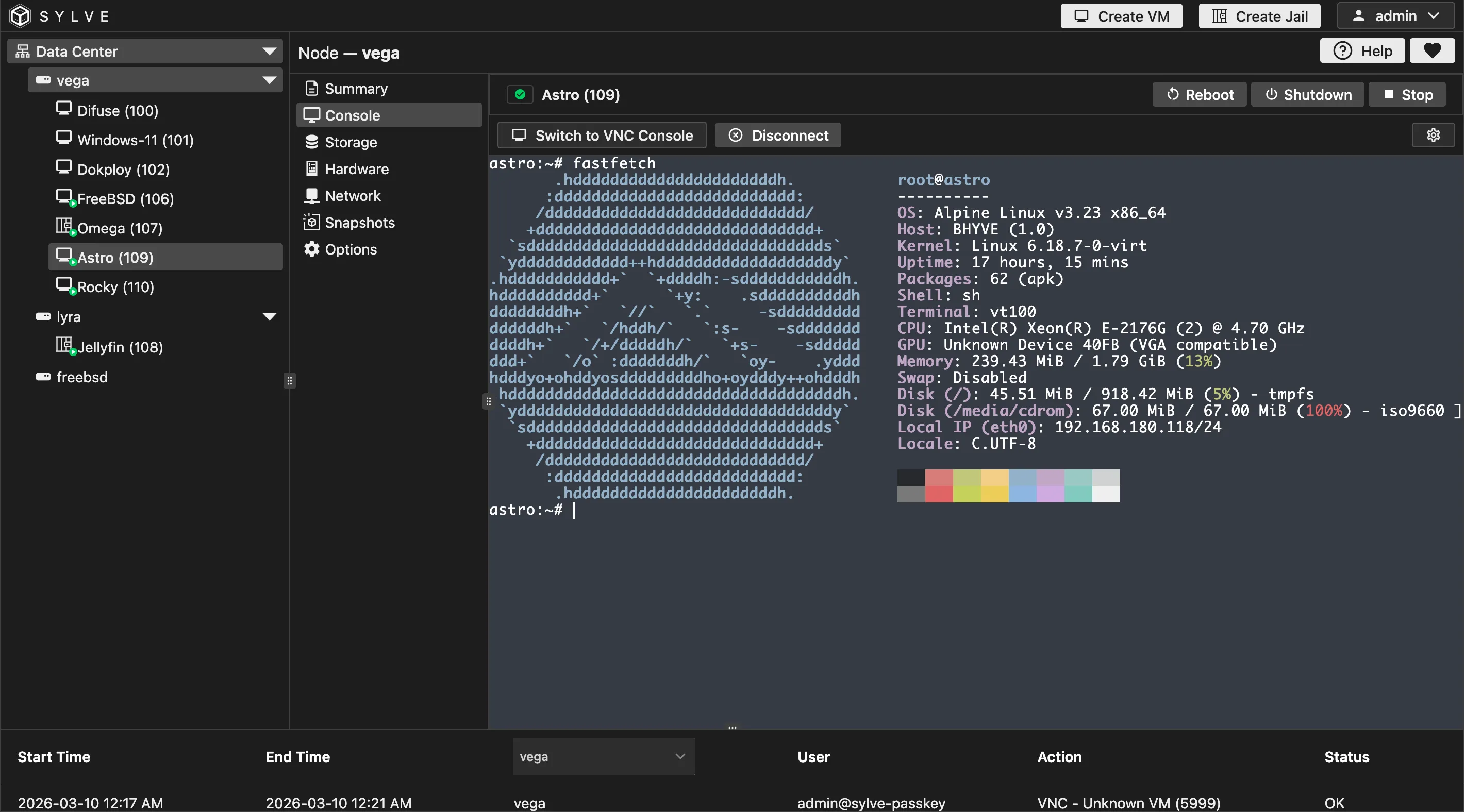
Task: Click the Storage database icon
Action: pos(312,142)
